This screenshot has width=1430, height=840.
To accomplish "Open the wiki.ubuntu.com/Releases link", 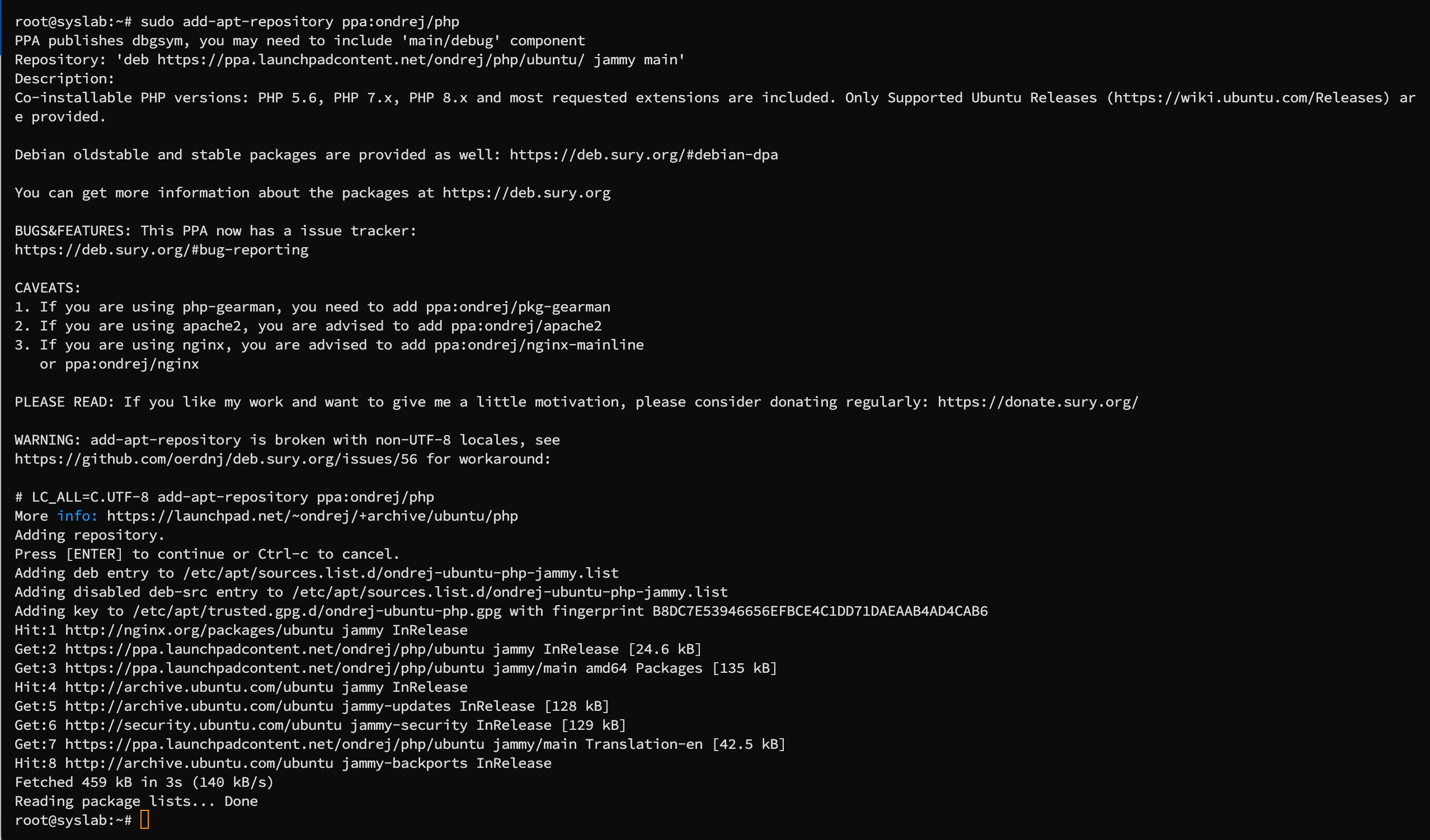I will click(x=1247, y=97).
